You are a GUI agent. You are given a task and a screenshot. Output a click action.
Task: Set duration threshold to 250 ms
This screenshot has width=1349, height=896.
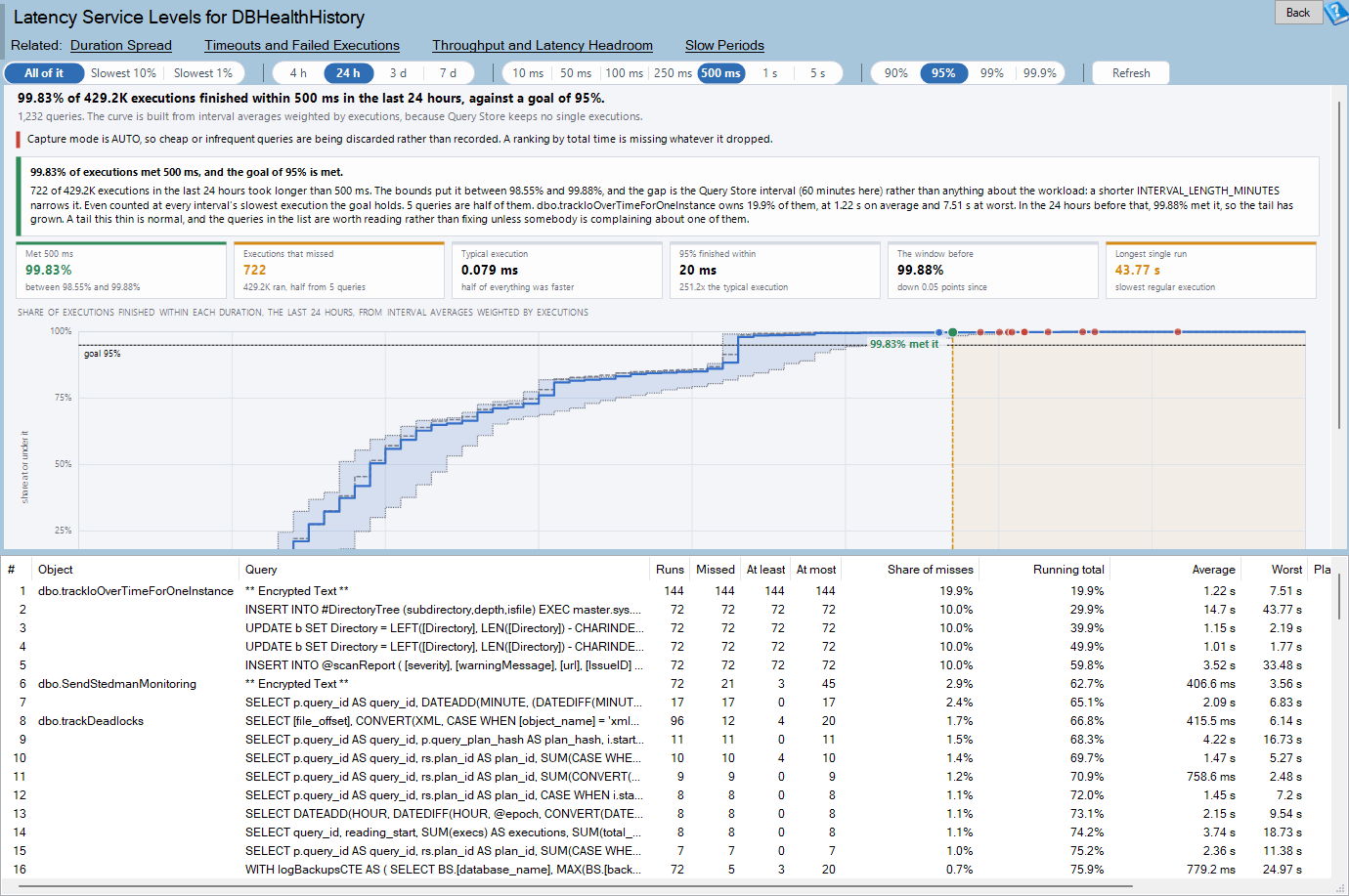(x=673, y=73)
